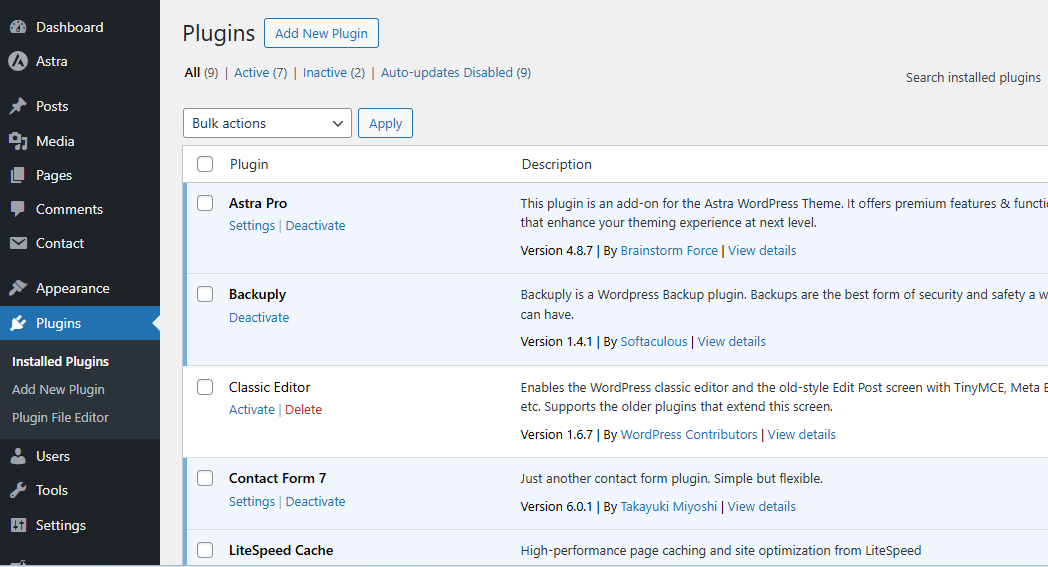Click the Plugins page heading
This screenshot has width=1048, height=567.
pyautogui.click(x=219, y=33)
